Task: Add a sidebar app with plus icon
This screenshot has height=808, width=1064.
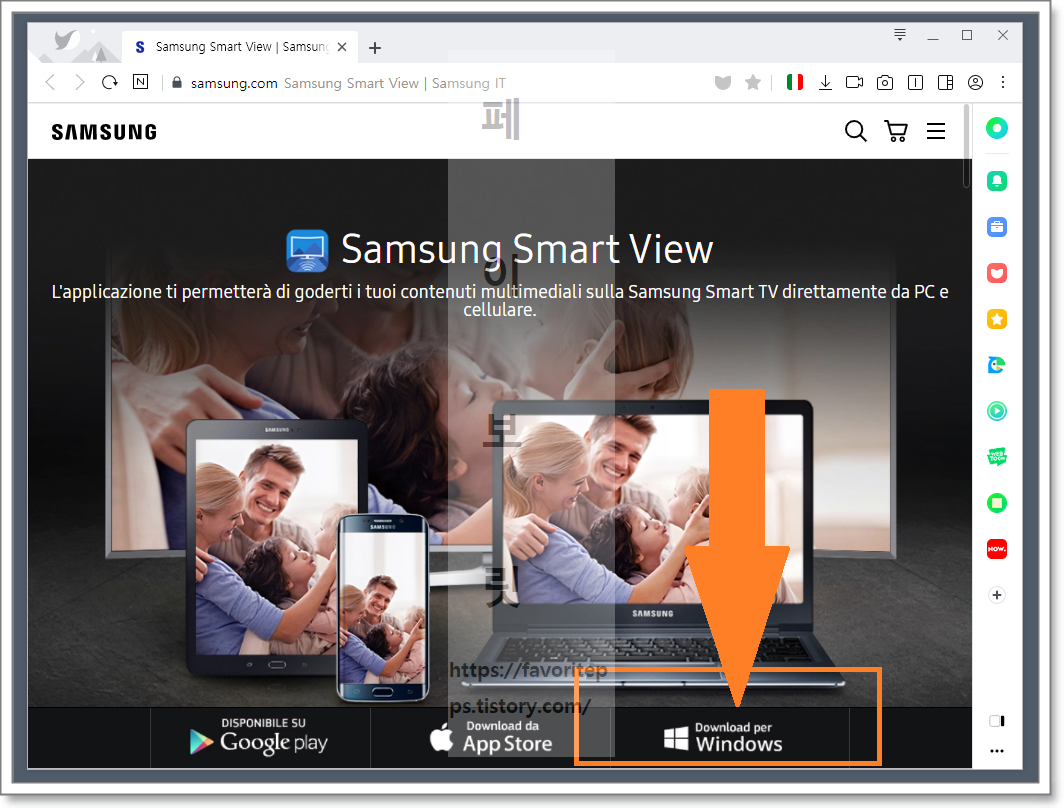Action: point(996,595)
